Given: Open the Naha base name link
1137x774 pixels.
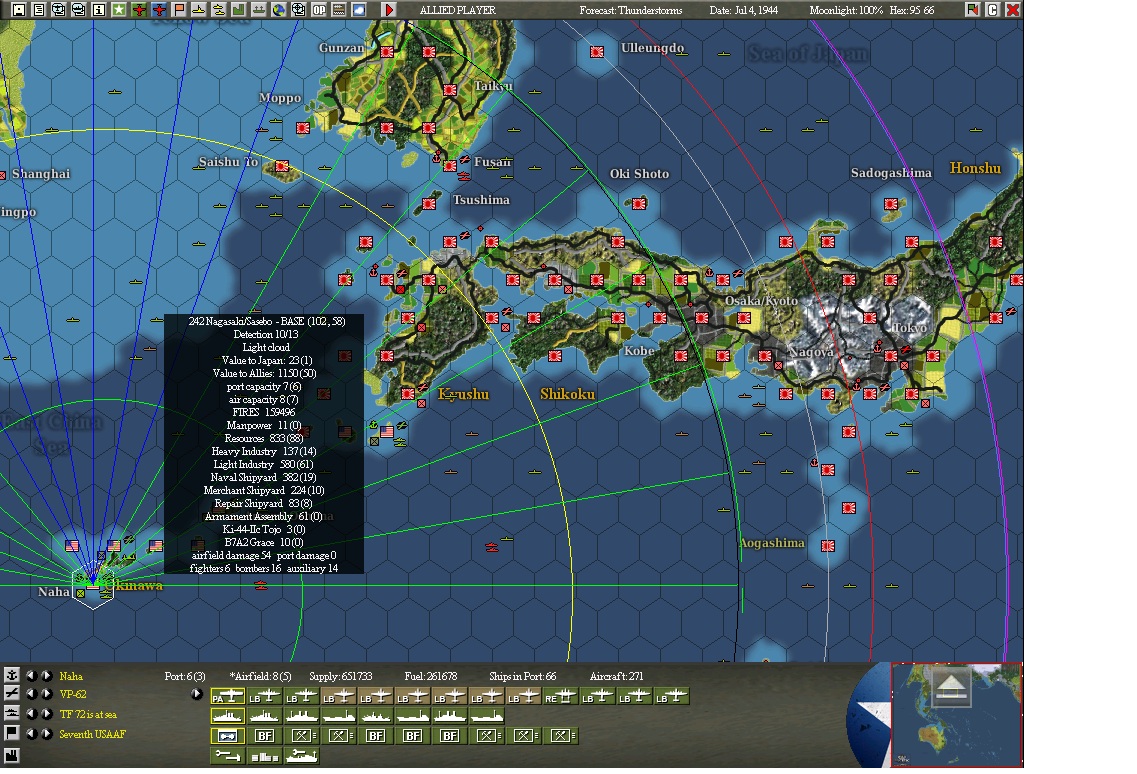Looking at the screenshot, I should [x=71, y=676].
